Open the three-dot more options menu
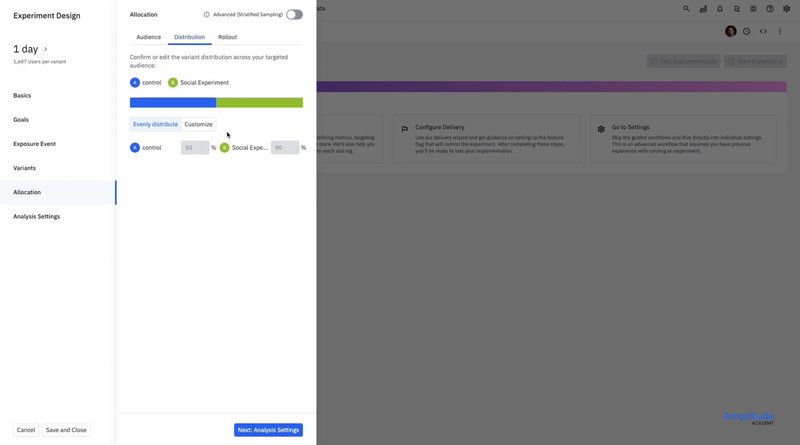Screen dimensions: 800x445 [x=780, y=31]
